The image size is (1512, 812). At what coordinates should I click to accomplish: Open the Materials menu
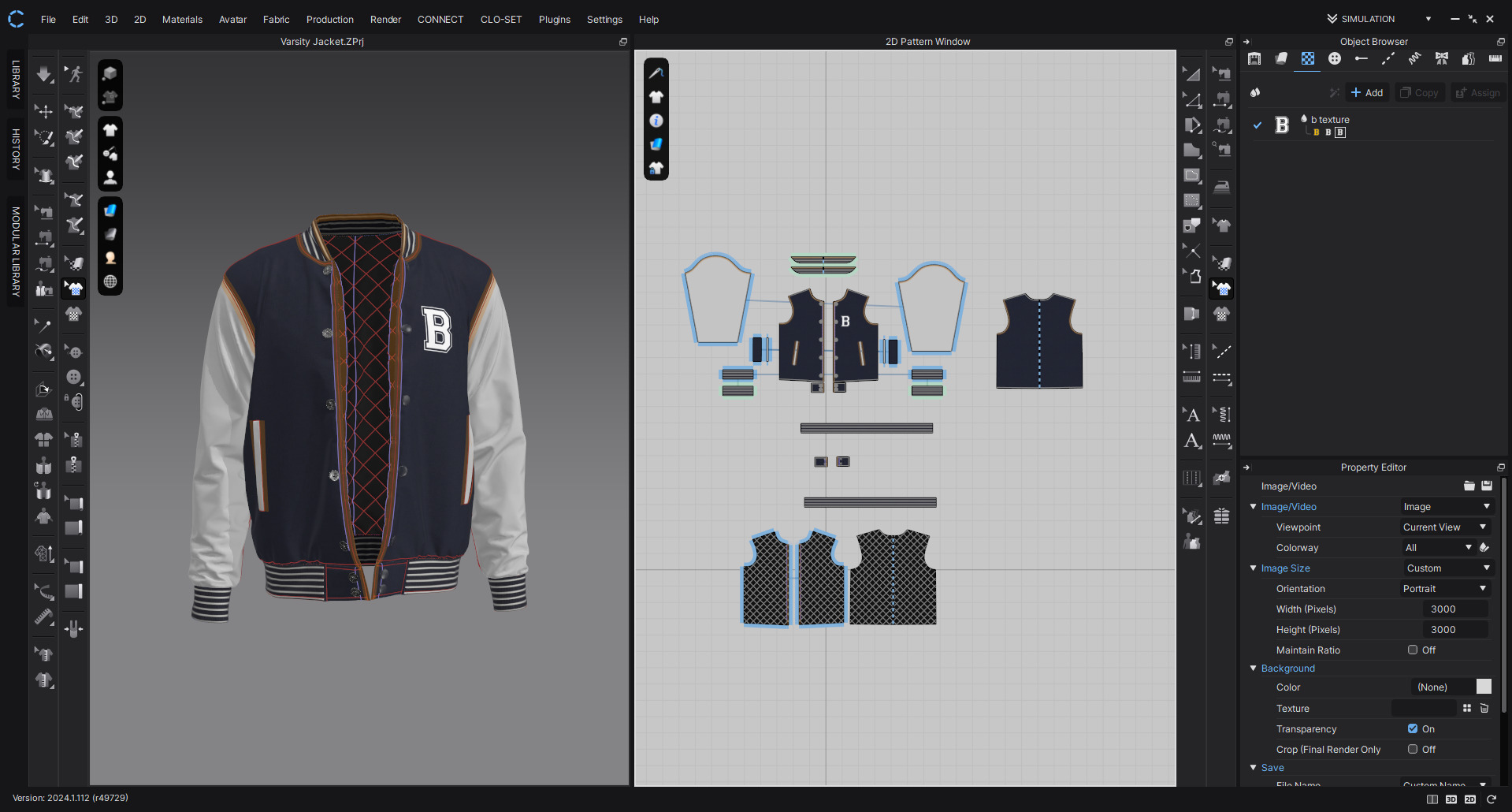pyautogui.click(x=182, y=19)
